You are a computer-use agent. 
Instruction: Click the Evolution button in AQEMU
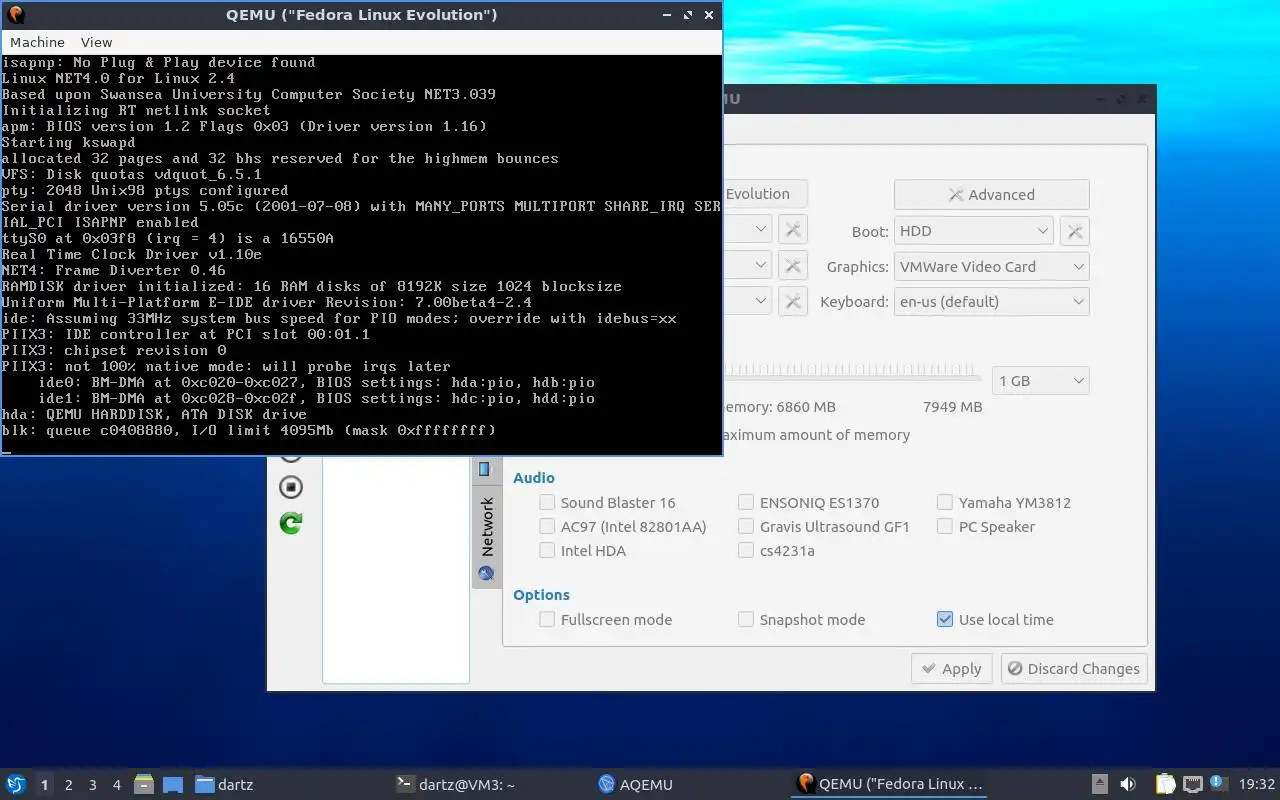[765, 194]
